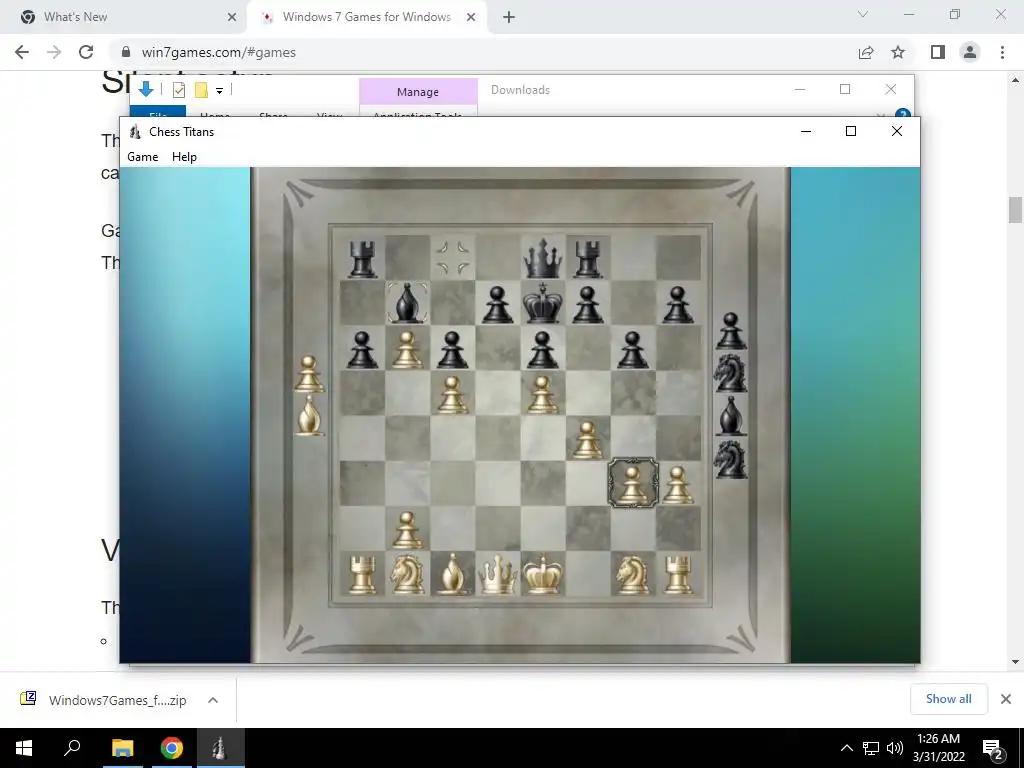1024x768 pixels.
Task: Select the black pawn on d7
Action: [498, 304]
